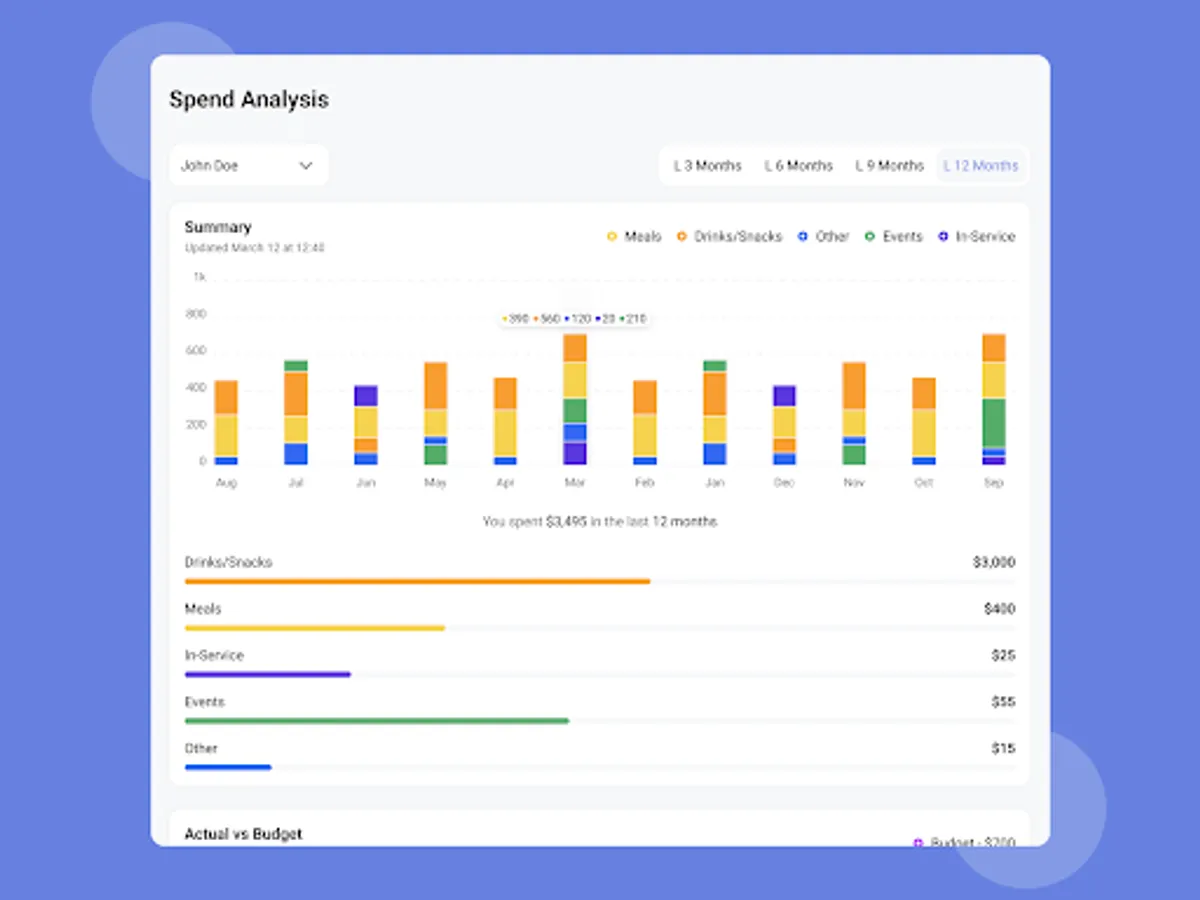Click the Mar bar value tooltip
The width and height of the screenshot is (1200, 900).
[574, 318]
